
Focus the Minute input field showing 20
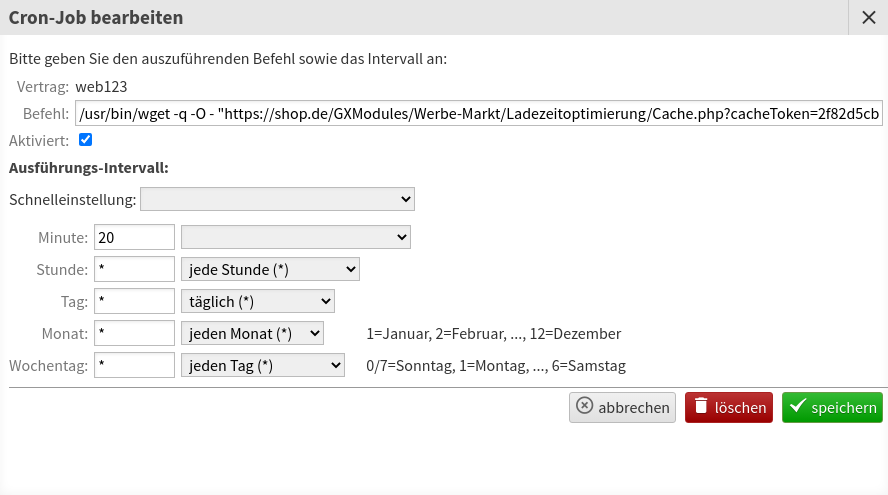(134, 237)
